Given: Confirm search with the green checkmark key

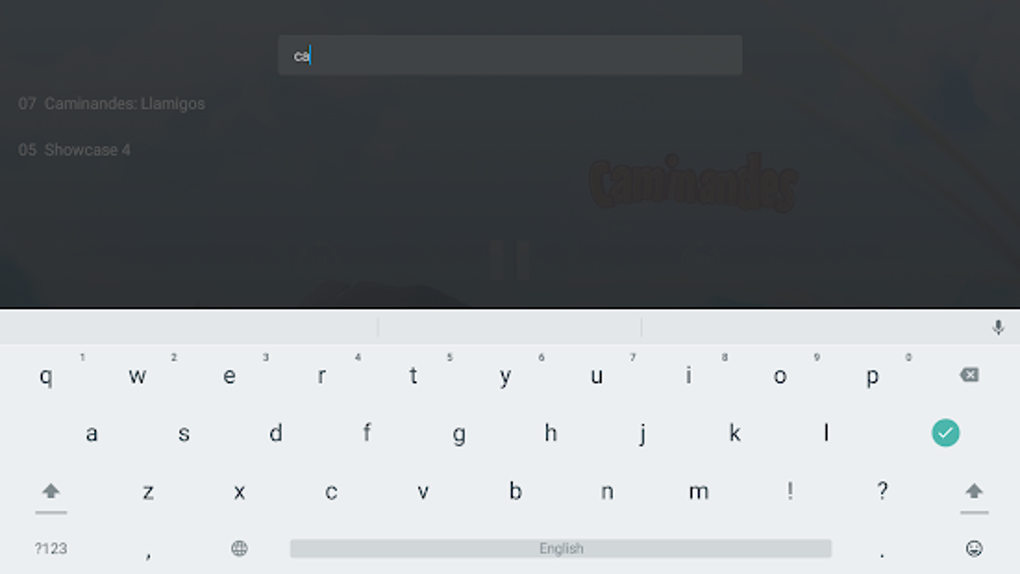Looking at the screenshot, I should click(x=945, y=433).
